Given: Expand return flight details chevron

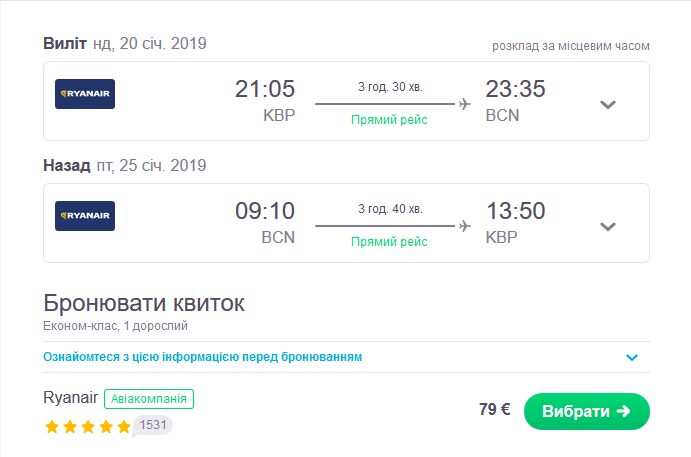Looking at the screenshot, I should 607,226.
